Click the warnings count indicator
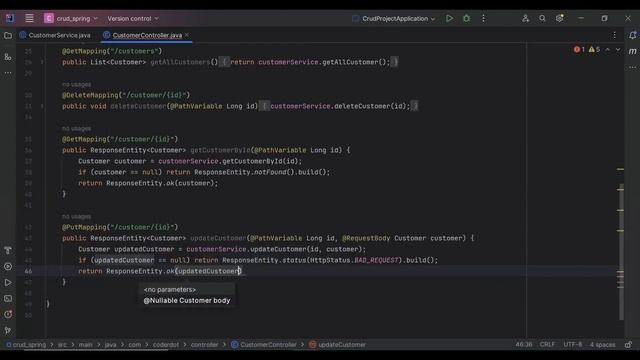Image resolution: width=640 pixels, height=360 pixels. (x=594, y=49)
